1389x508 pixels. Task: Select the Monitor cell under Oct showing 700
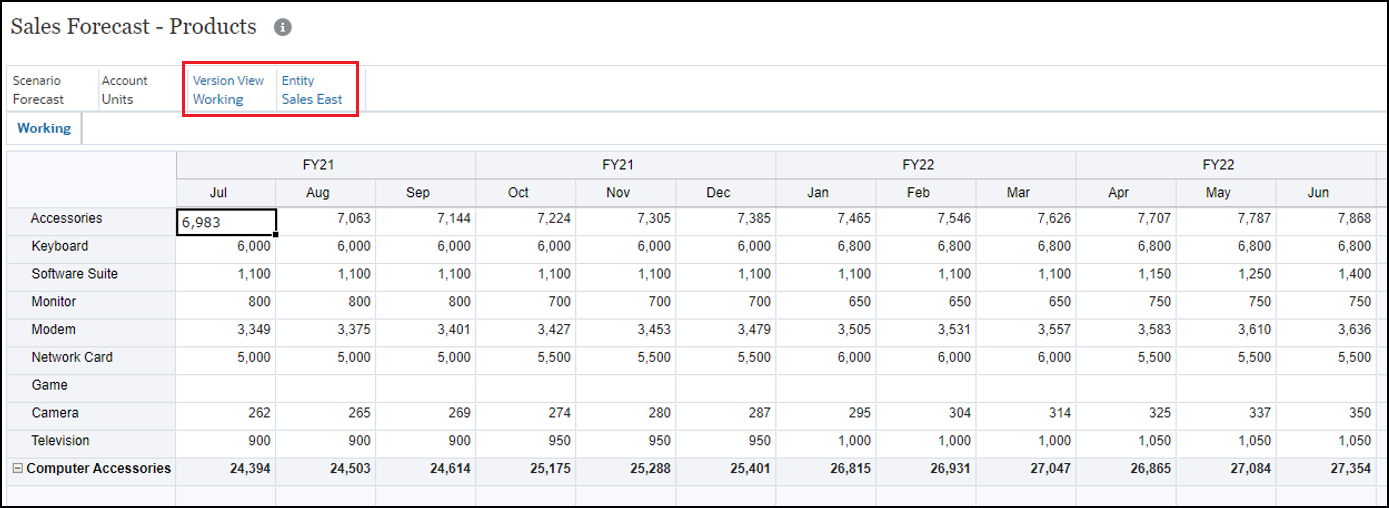(526, 302)
